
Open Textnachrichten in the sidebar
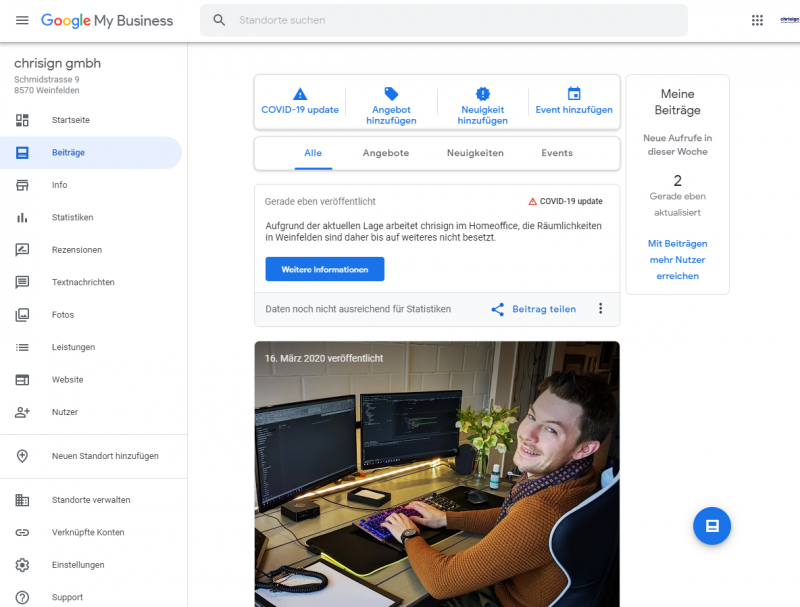(x=91, y=282)
